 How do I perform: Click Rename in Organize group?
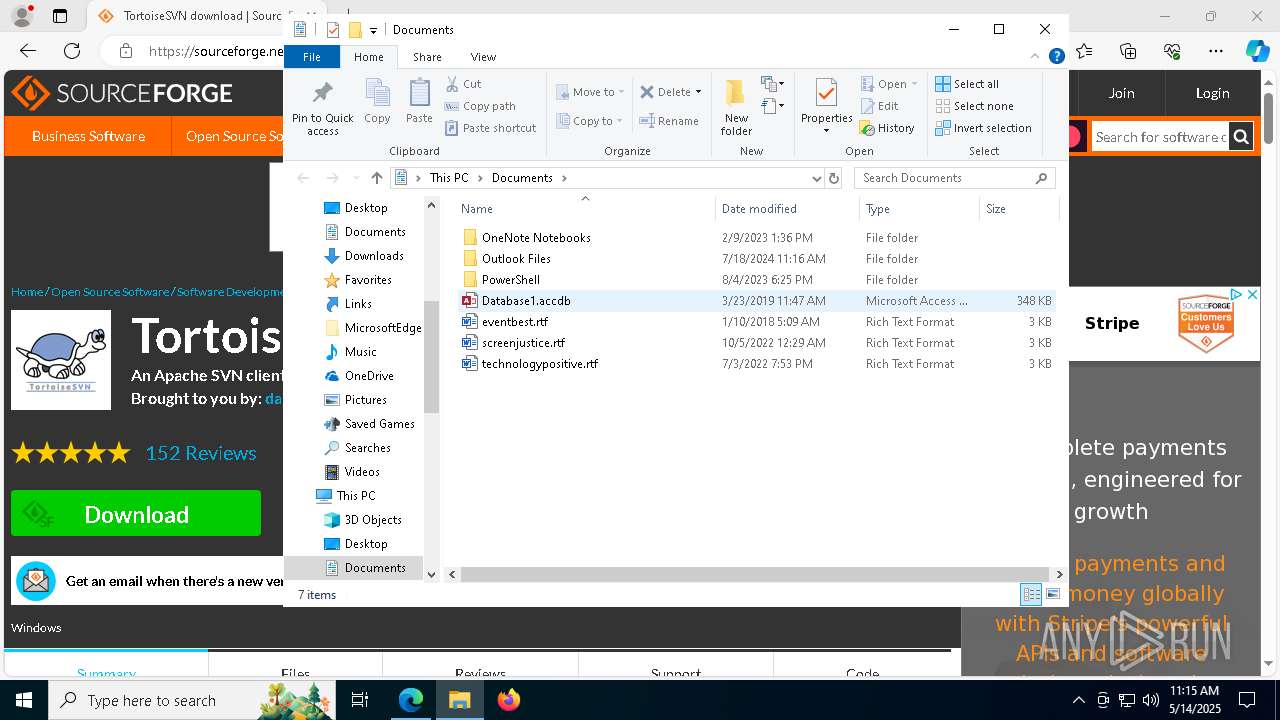(x=669, y=121)
